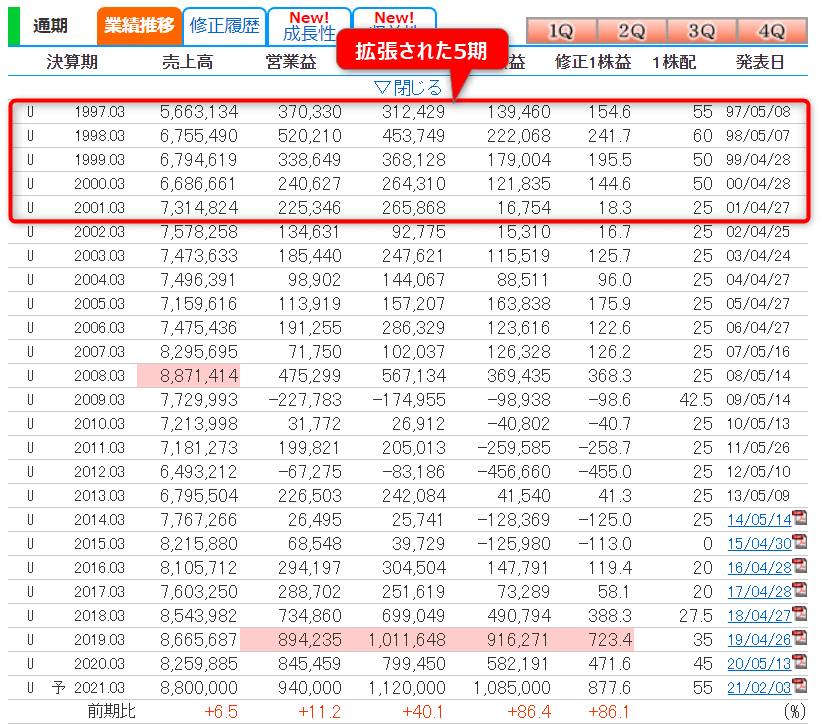Show the 1Q quarterly results
Image resolution: width=822 pixels, height=724 pixels.
click(x=561, y=31)
